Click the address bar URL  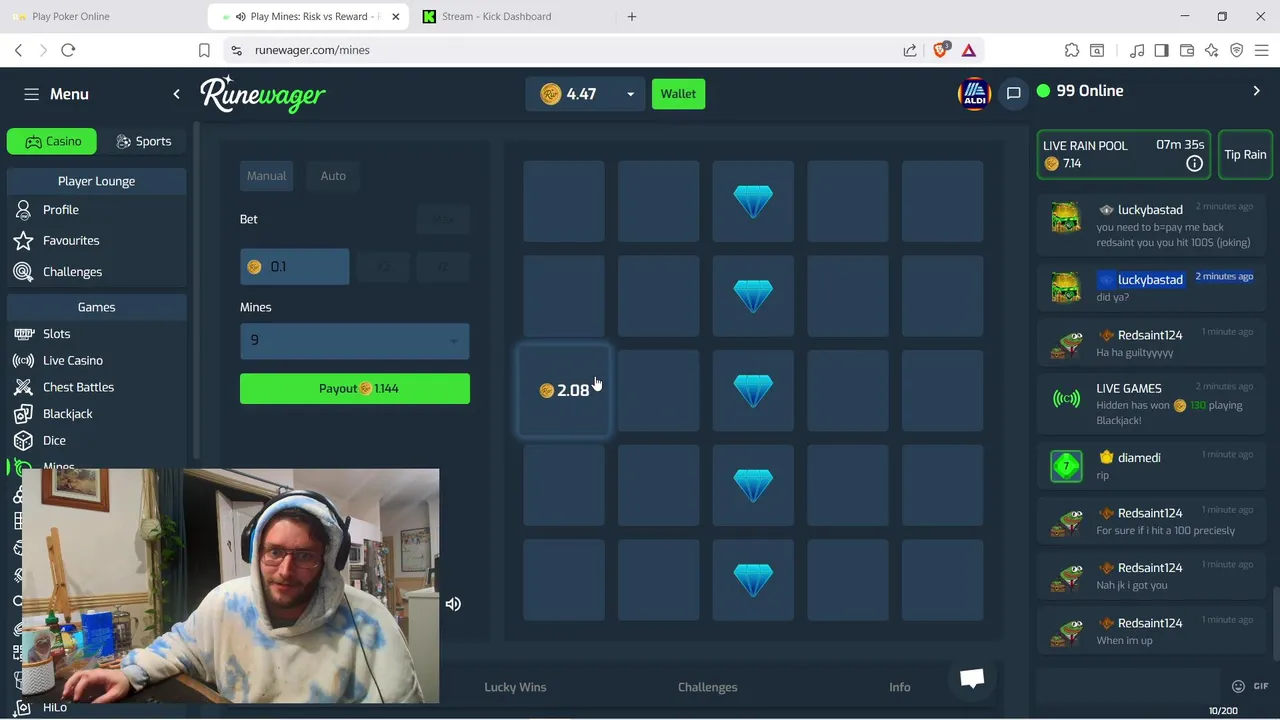point(312,50)
